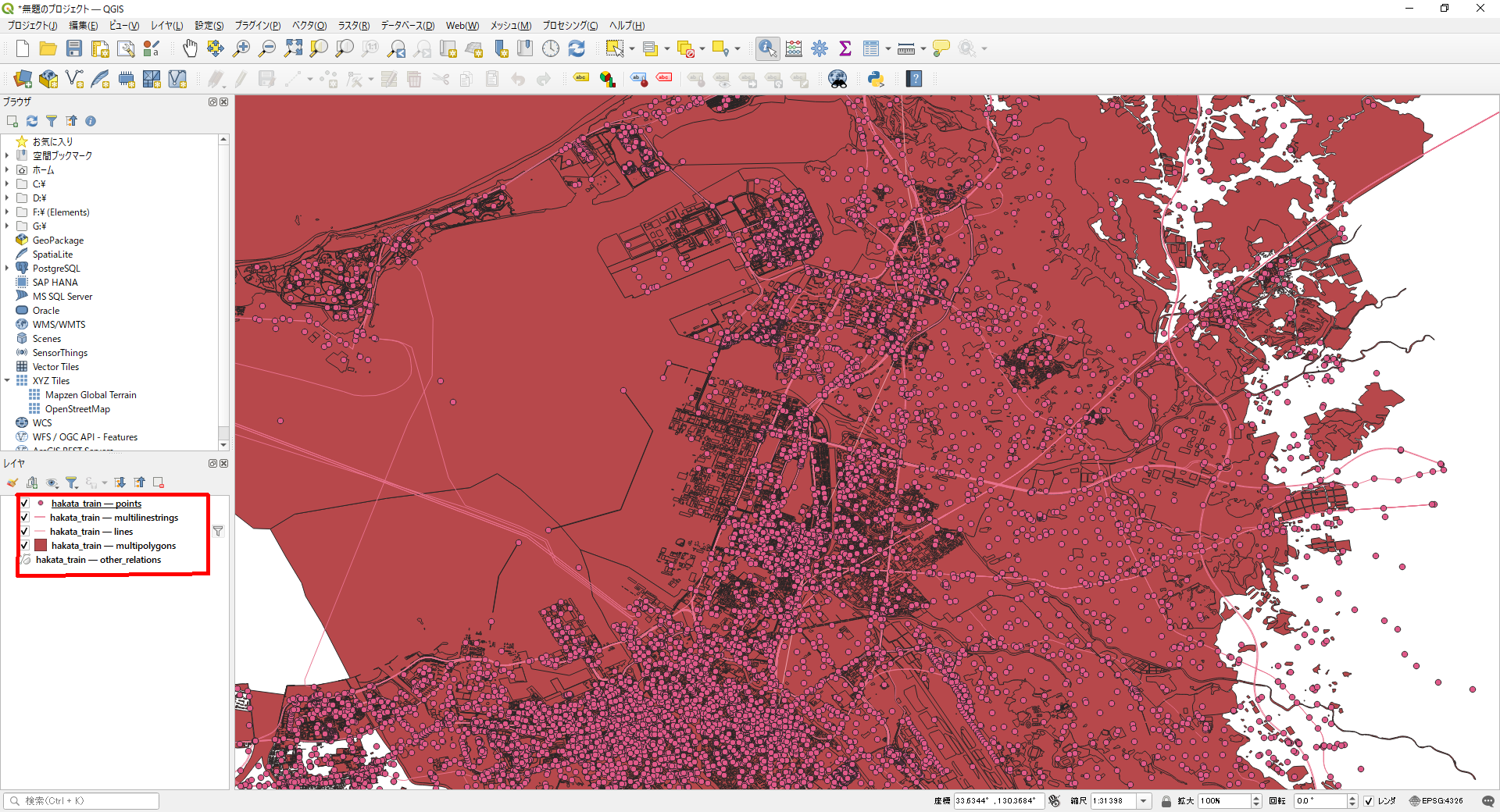This screenshot has width=1500, height=812.
Task: Hide the hakata_train points layer
Action: click(x=24, y=504)
